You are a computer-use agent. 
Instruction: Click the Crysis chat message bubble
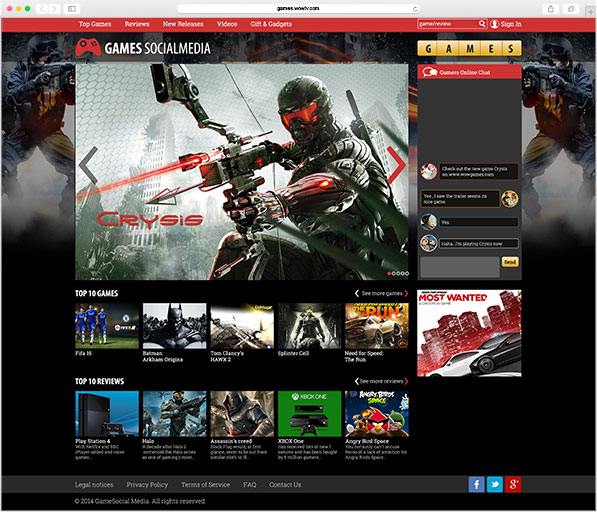[x=479, y=171]
